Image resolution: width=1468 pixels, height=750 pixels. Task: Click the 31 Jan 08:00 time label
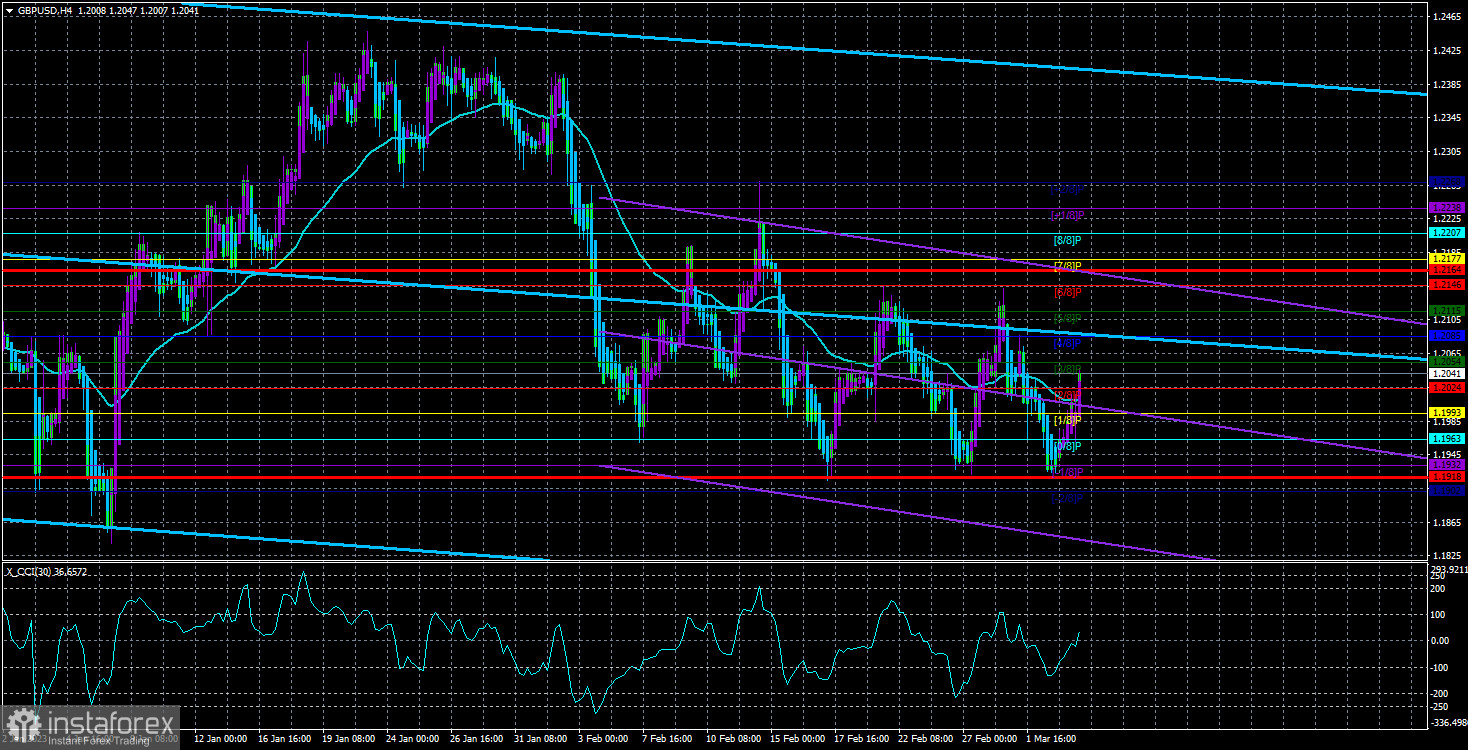tap(543, 739)
